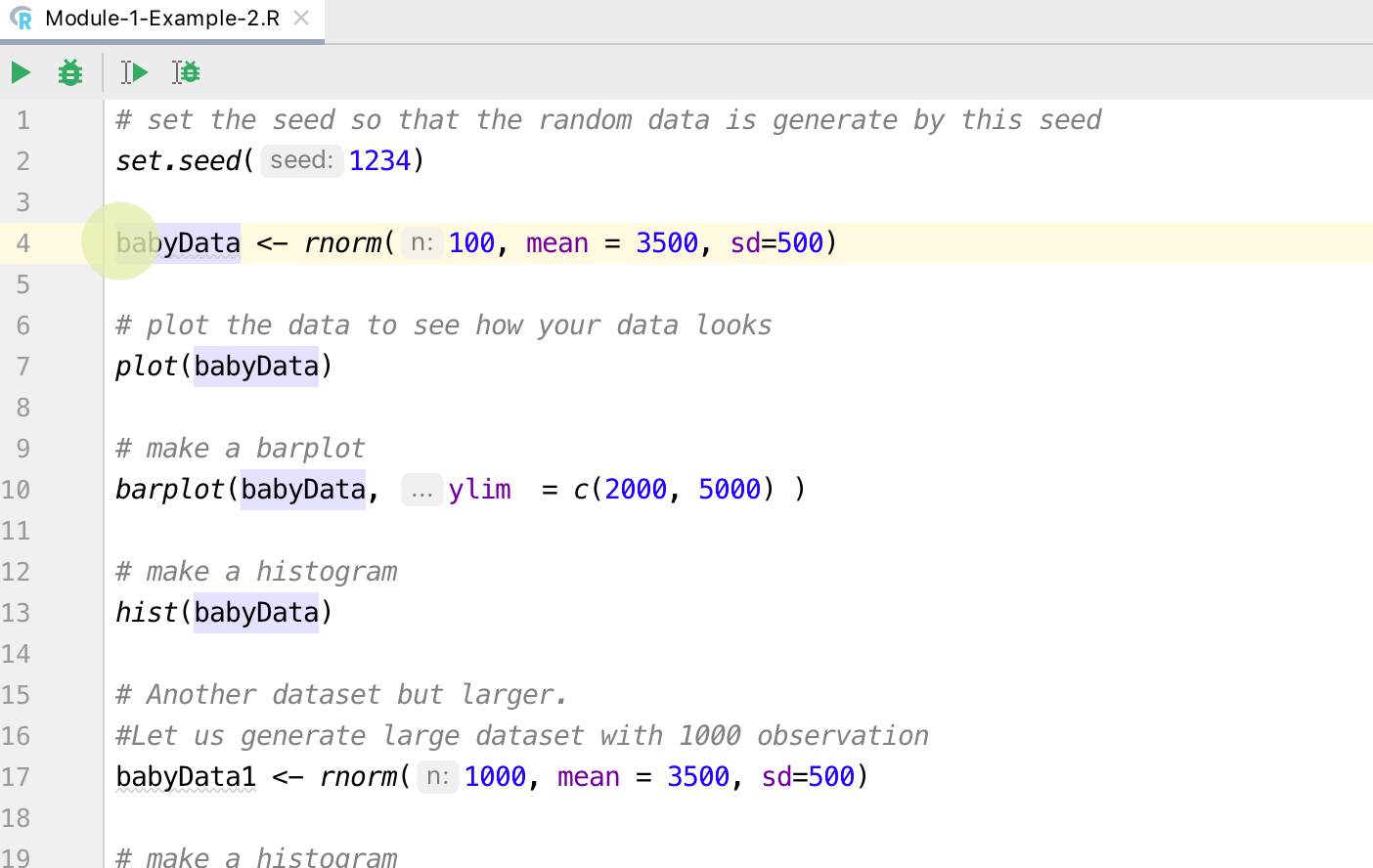
Task: Click '# make a histogram' on line 12
Action: pos(256,572)
